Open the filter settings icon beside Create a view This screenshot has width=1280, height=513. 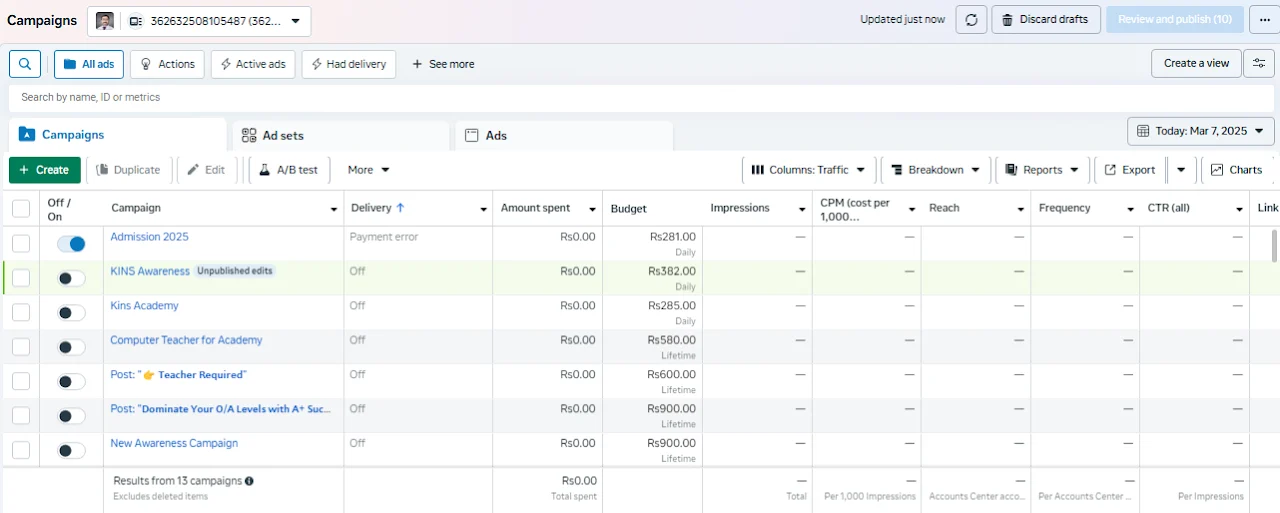click(x=1259, y=63)
